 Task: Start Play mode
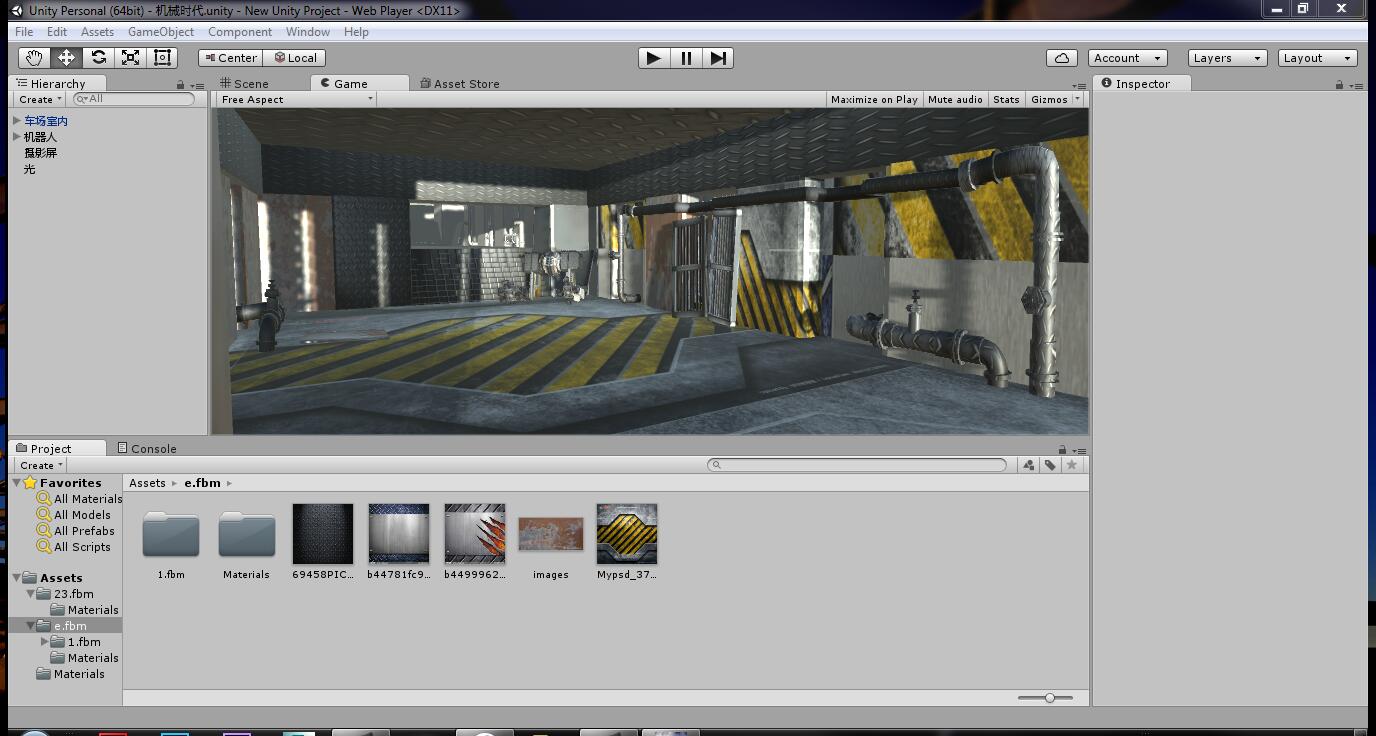click(654, 58)
